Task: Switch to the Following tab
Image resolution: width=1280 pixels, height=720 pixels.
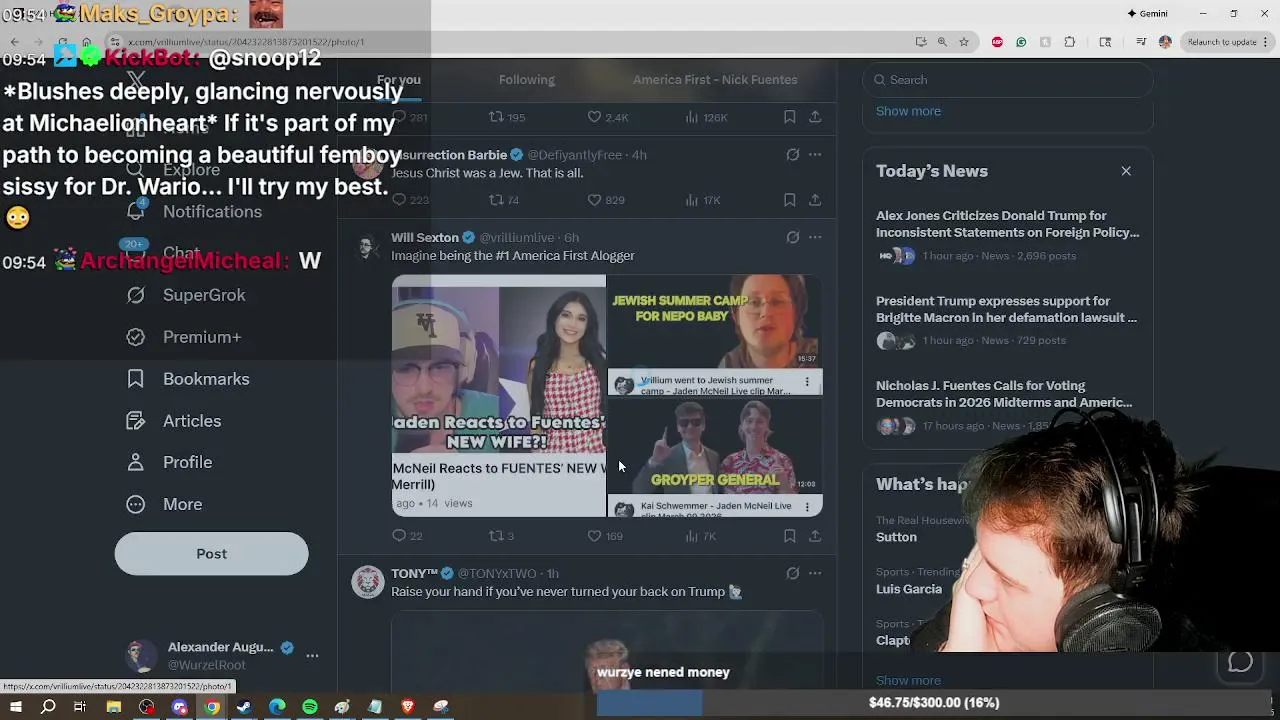Action: pyautogui.click(x=527, y=80)
